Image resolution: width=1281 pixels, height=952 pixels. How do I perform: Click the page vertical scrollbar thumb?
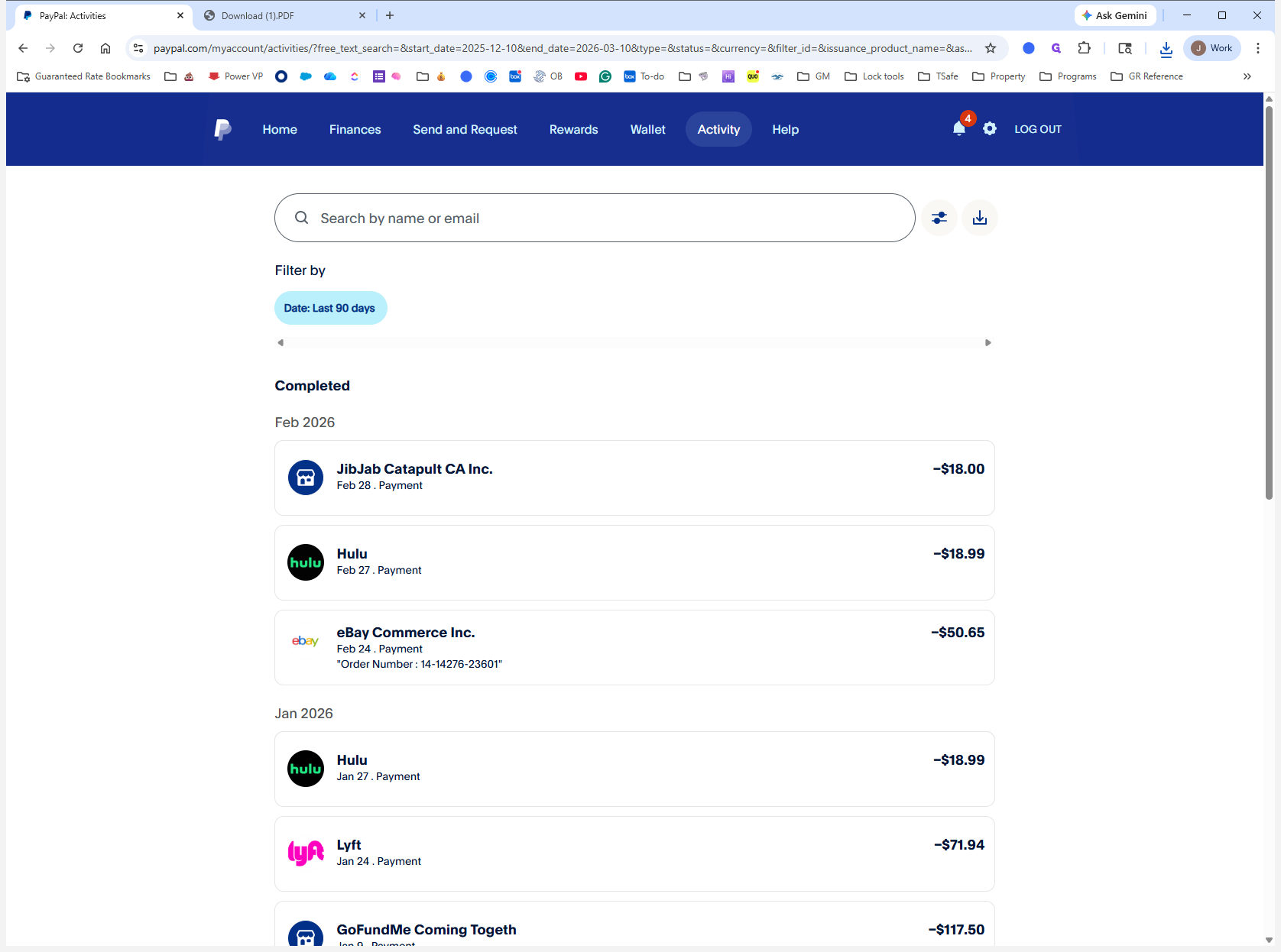(x=1269, y=303)
